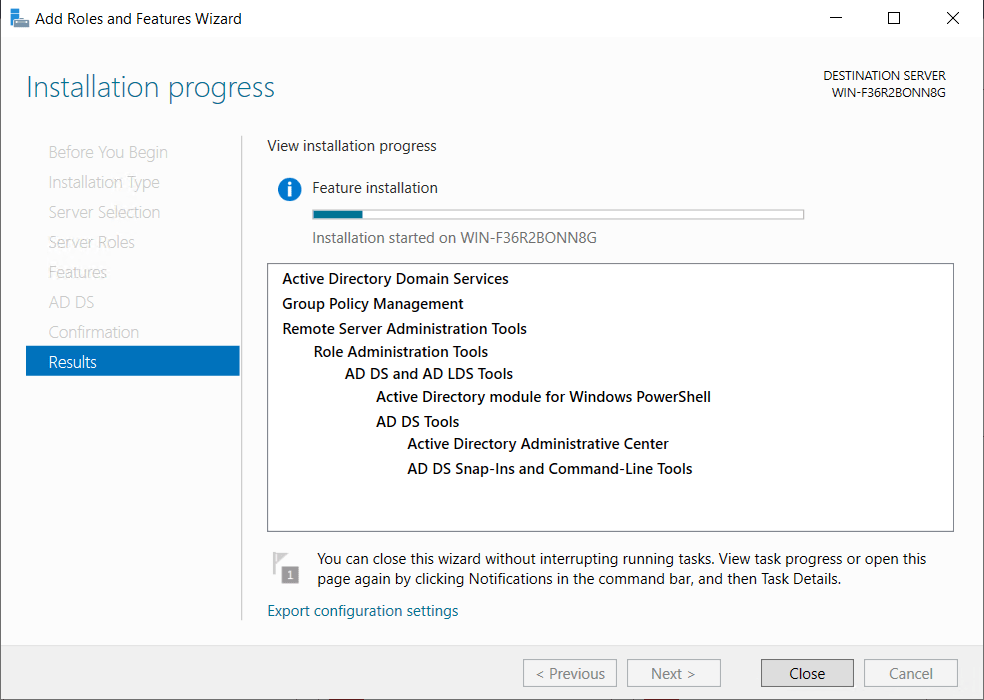The image size is (984, 700).
Task: Maximize the wizard window
Action: [894, 18]
